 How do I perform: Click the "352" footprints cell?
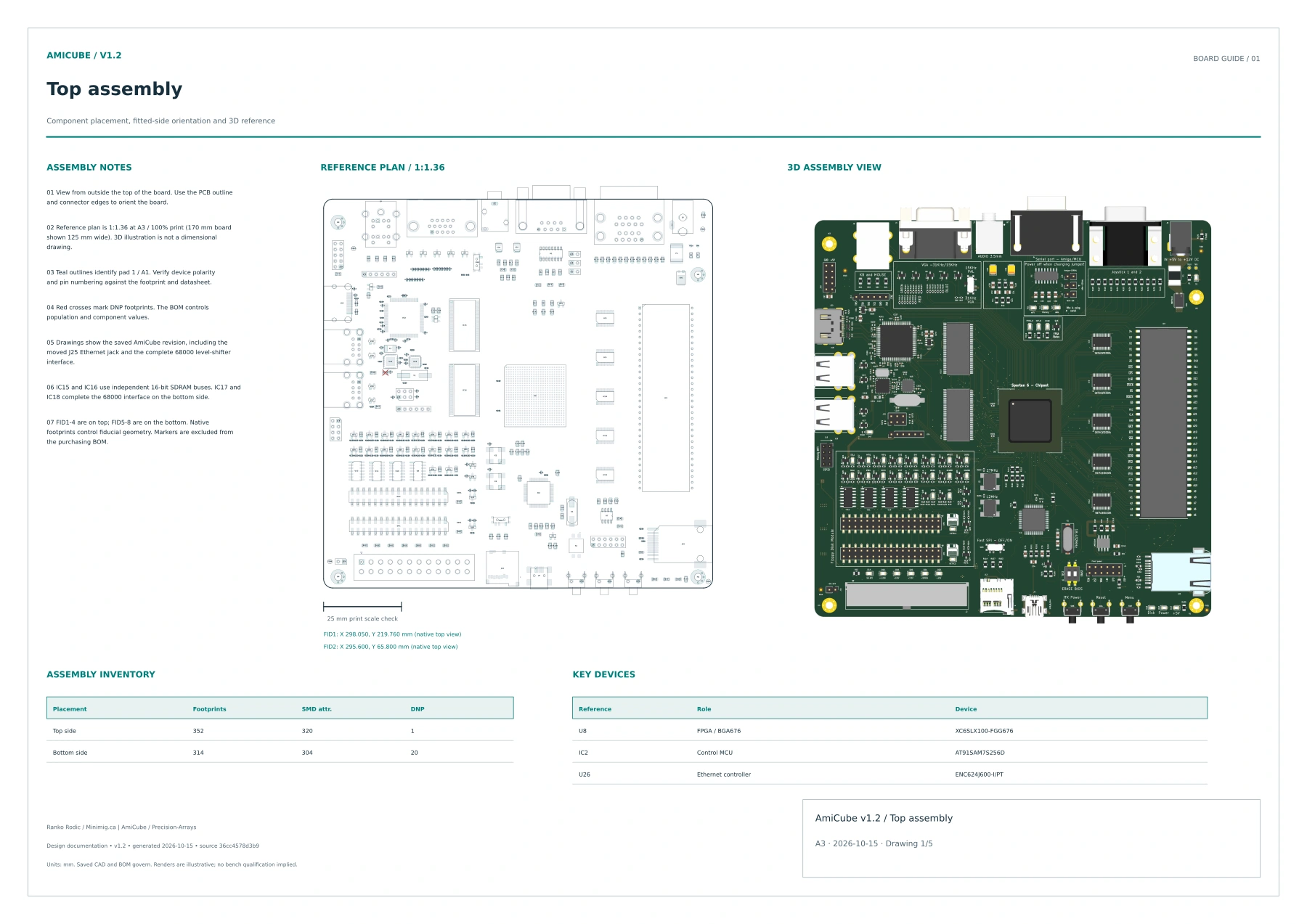(x=198, y=732)
